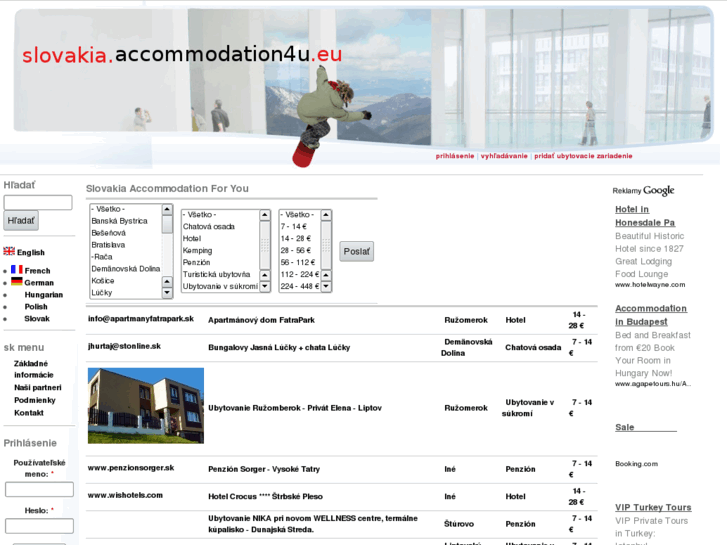The width and height of the screenshot is (727, 545).
Task: Click the UK flag icon next to English
Action: pyautogui.click(x=9, y=251)
